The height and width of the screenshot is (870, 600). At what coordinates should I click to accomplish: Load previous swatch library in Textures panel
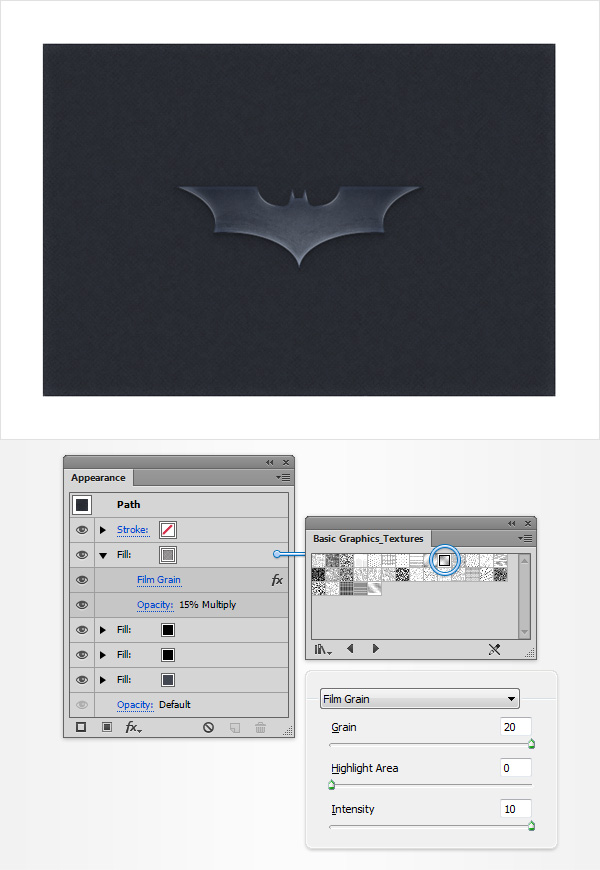[x=350, y=649]
